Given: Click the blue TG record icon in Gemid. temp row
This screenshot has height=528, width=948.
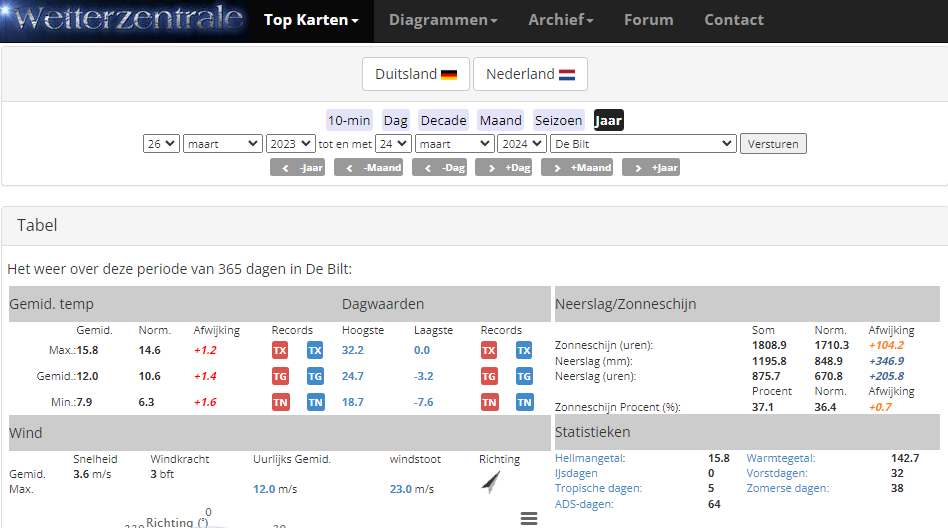Looking at the screenshot, I should coord(315,376).
